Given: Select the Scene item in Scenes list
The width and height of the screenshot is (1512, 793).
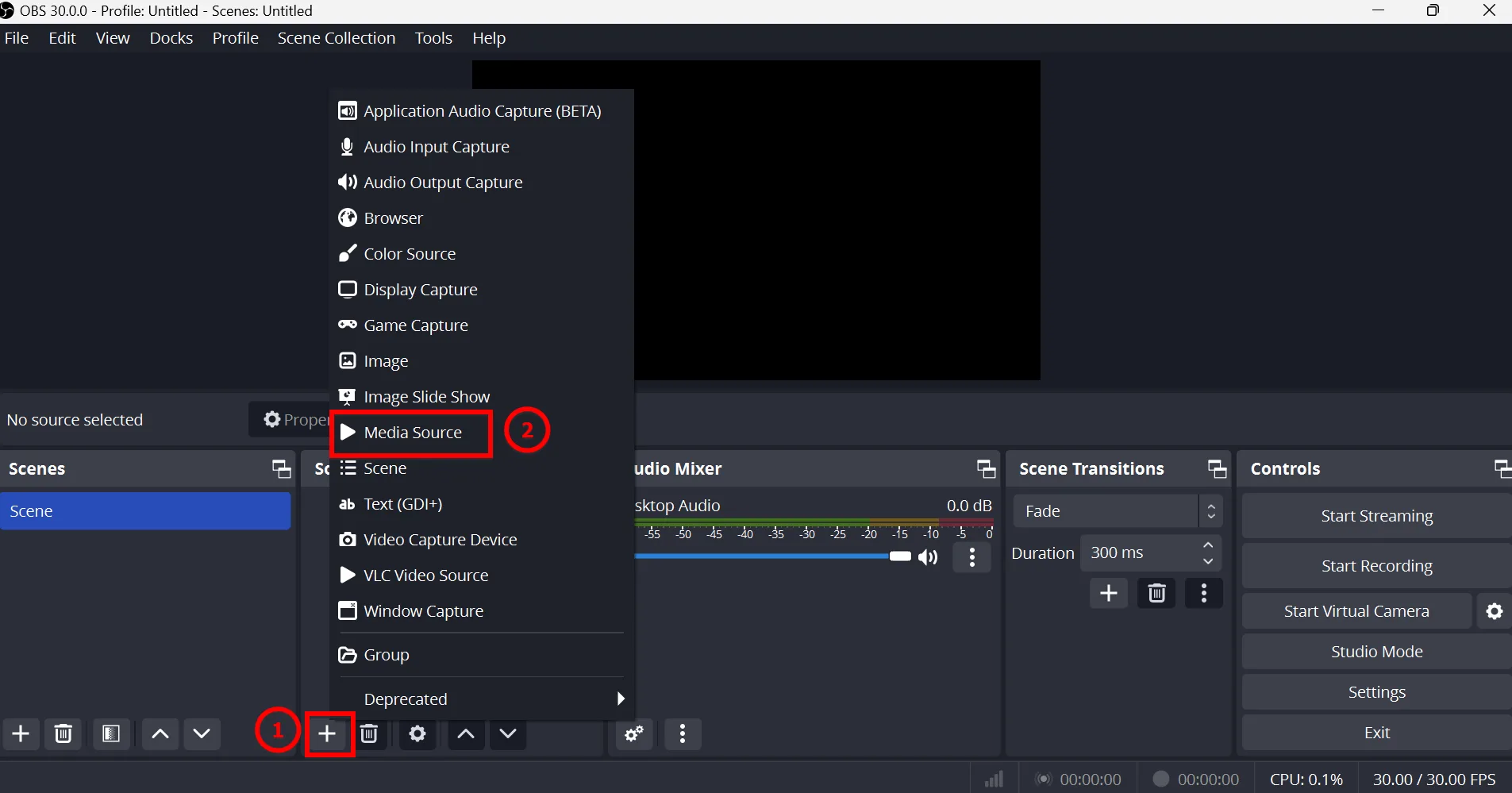Looking at the screenshot, I should (x=146, y=511).
